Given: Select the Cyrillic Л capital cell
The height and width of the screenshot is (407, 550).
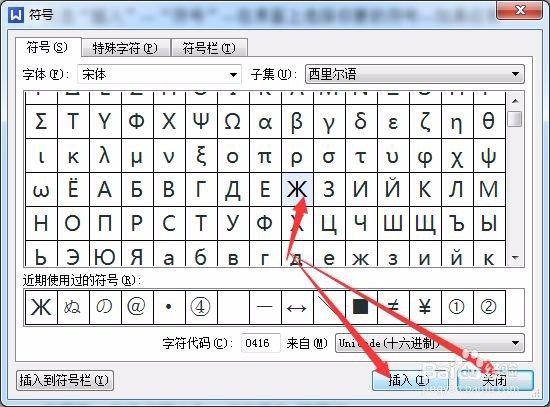Looking at the screenshot, I should [x=457, y=189].
